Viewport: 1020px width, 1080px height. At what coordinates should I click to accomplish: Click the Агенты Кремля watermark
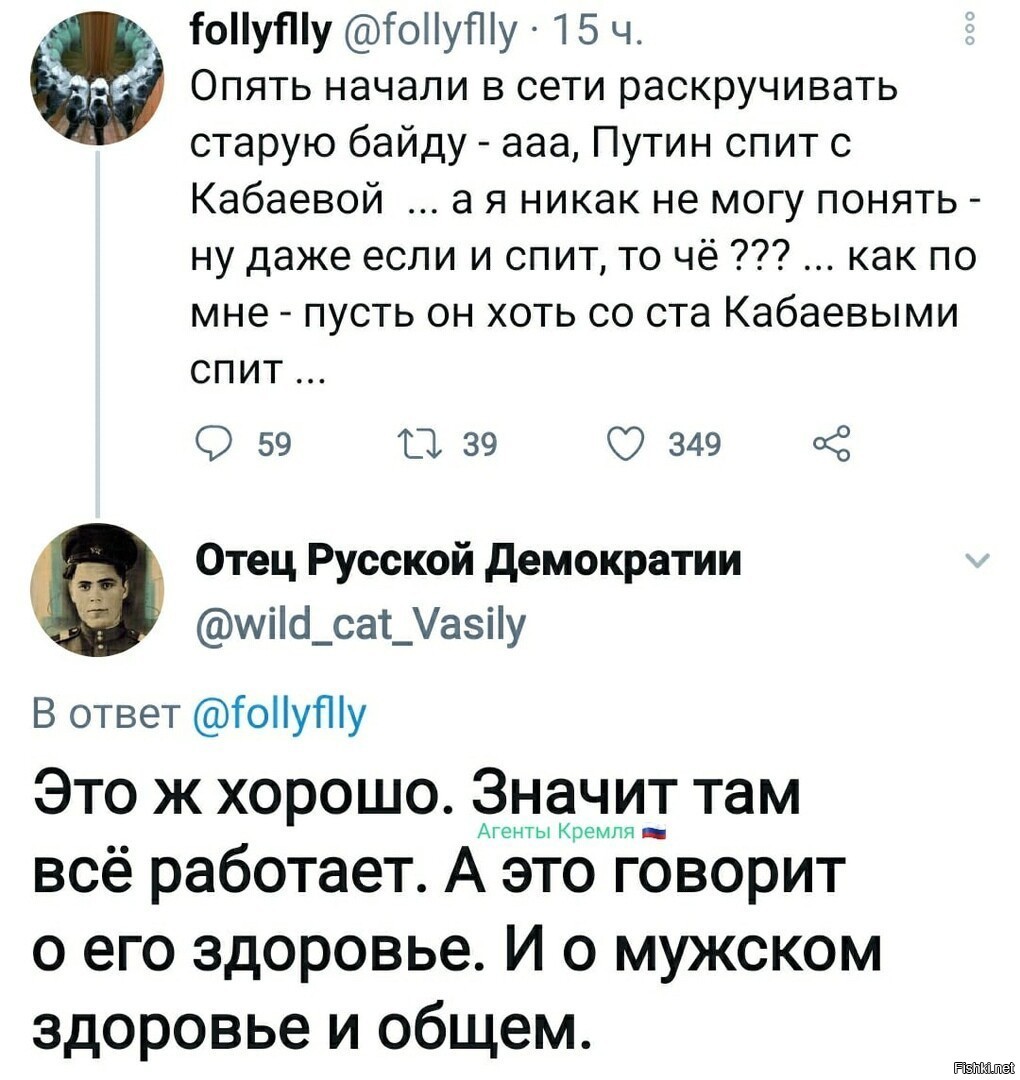[x=571, y=831]
